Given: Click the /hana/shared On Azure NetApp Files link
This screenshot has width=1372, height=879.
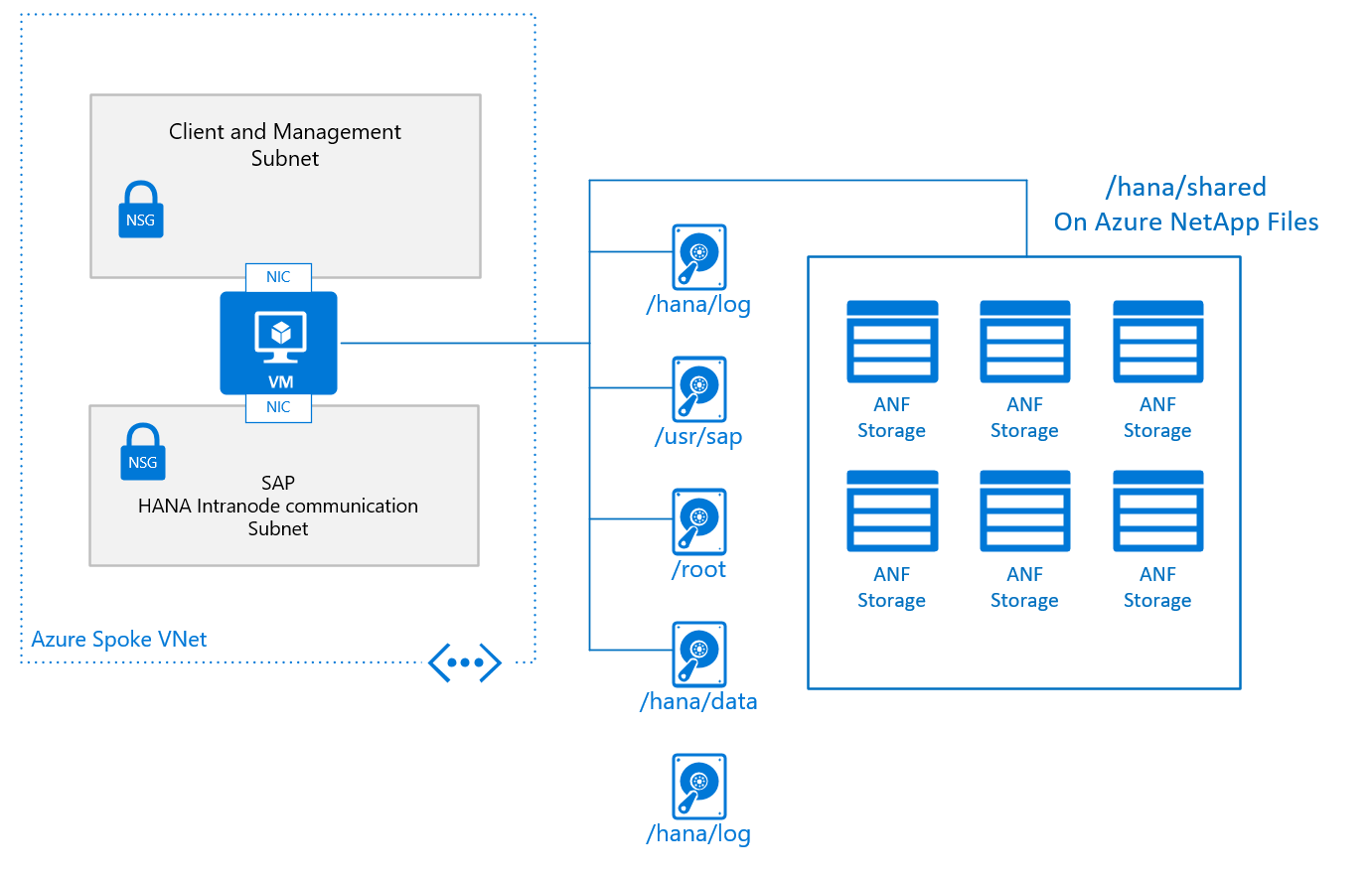Looking at the screenshot, I should point(1185,204).
